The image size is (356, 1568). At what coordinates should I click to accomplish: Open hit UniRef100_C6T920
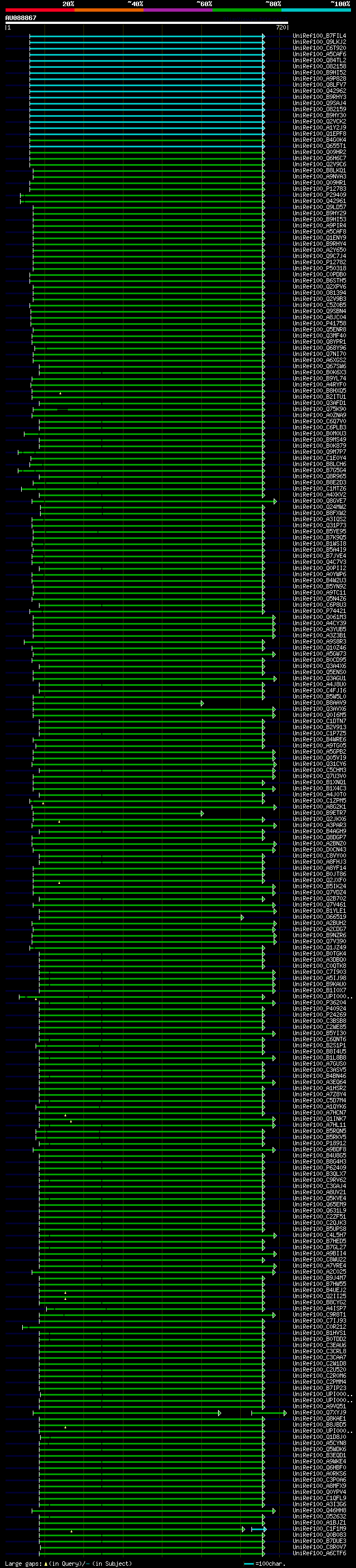coord(319,48)
